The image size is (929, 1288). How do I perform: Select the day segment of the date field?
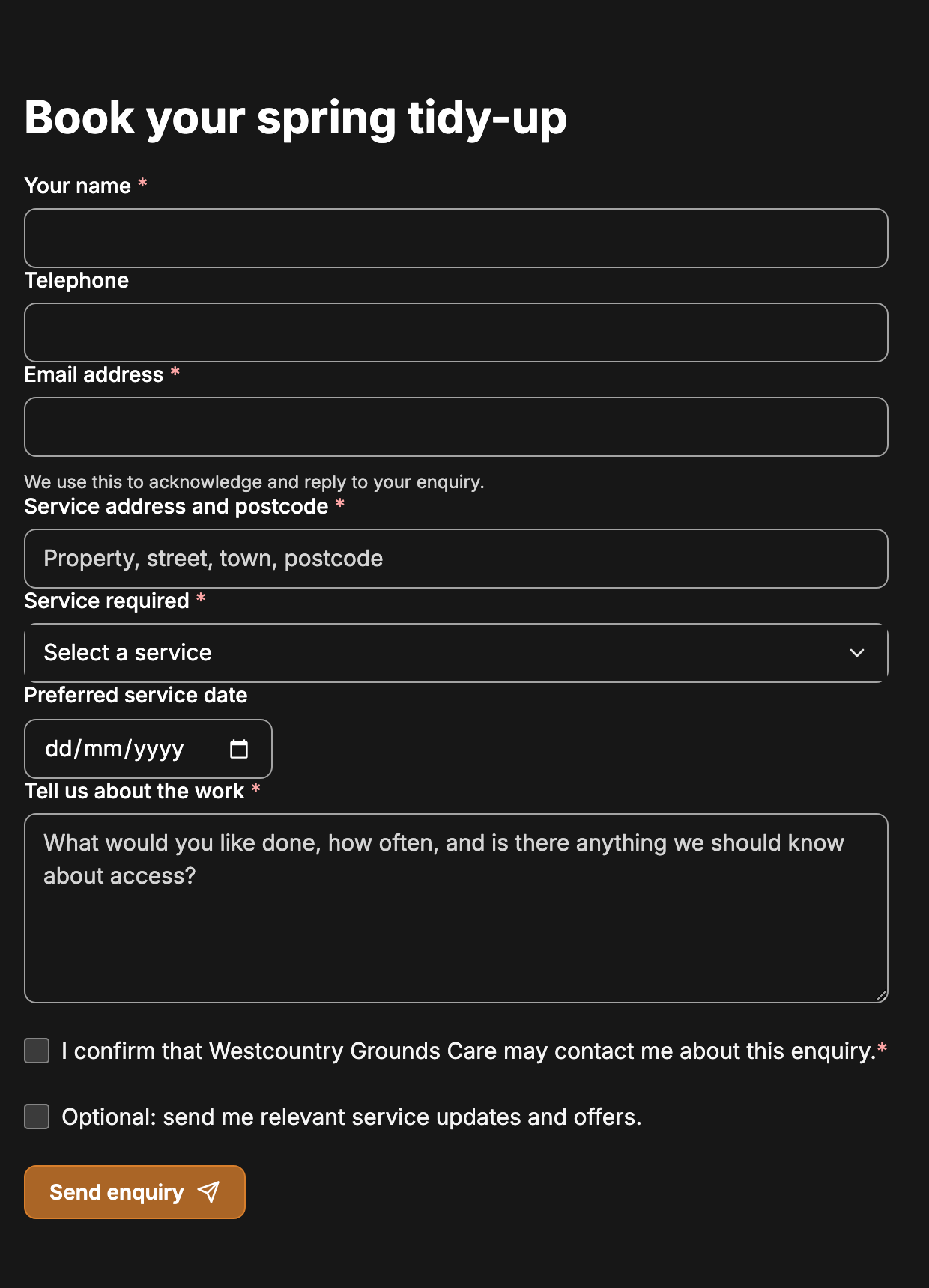pyautogui.click(x=58, y=749)
